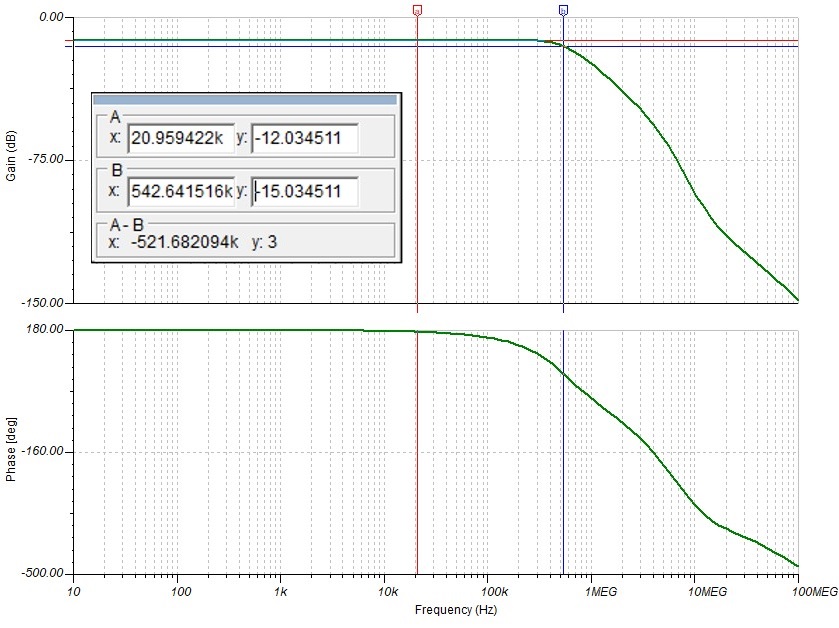Screen dimensions: 839x628
Task: Select cursor A y field showing -12.034511
Action: 304,138
